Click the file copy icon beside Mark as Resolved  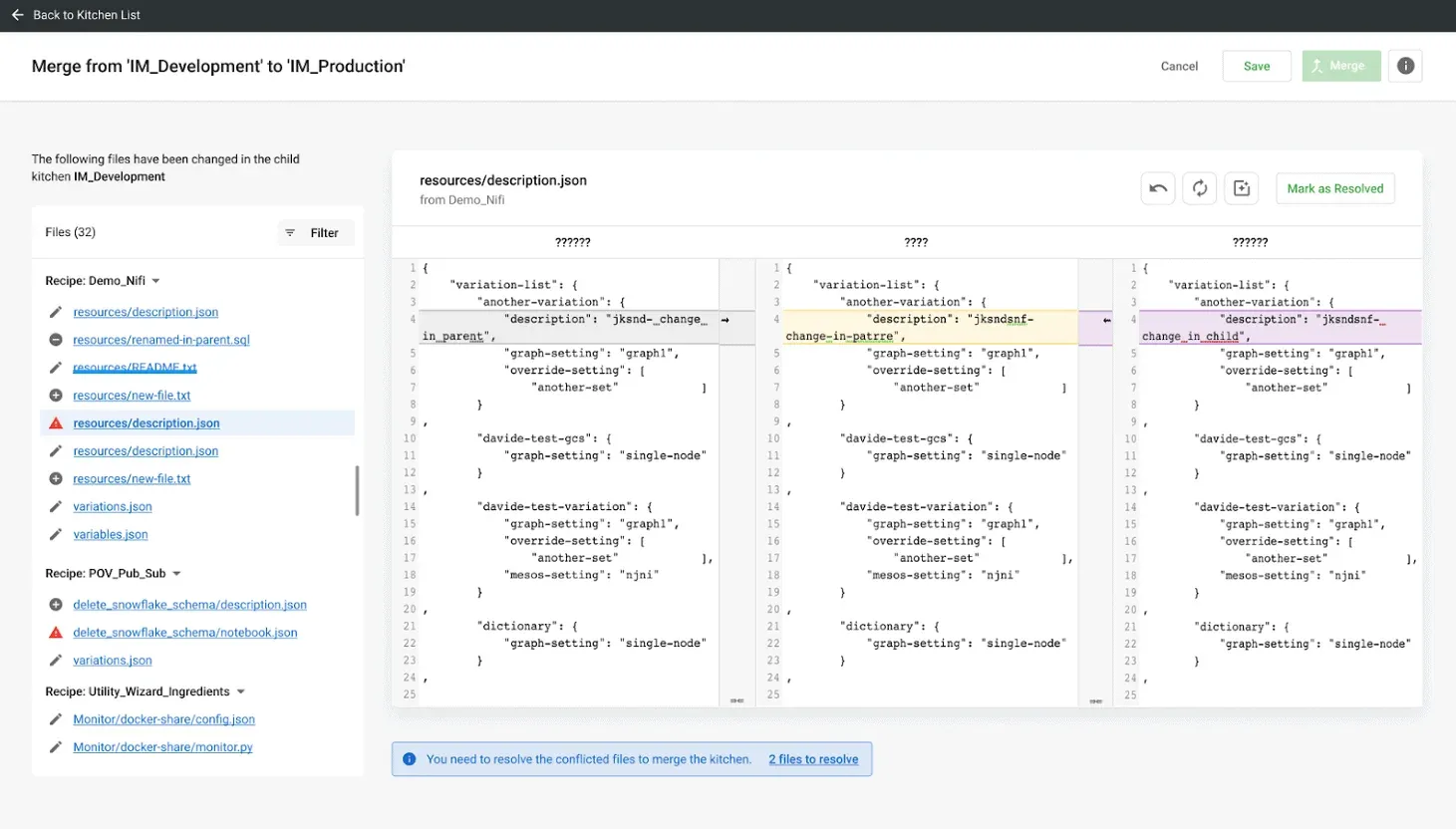click(1241, 188)
